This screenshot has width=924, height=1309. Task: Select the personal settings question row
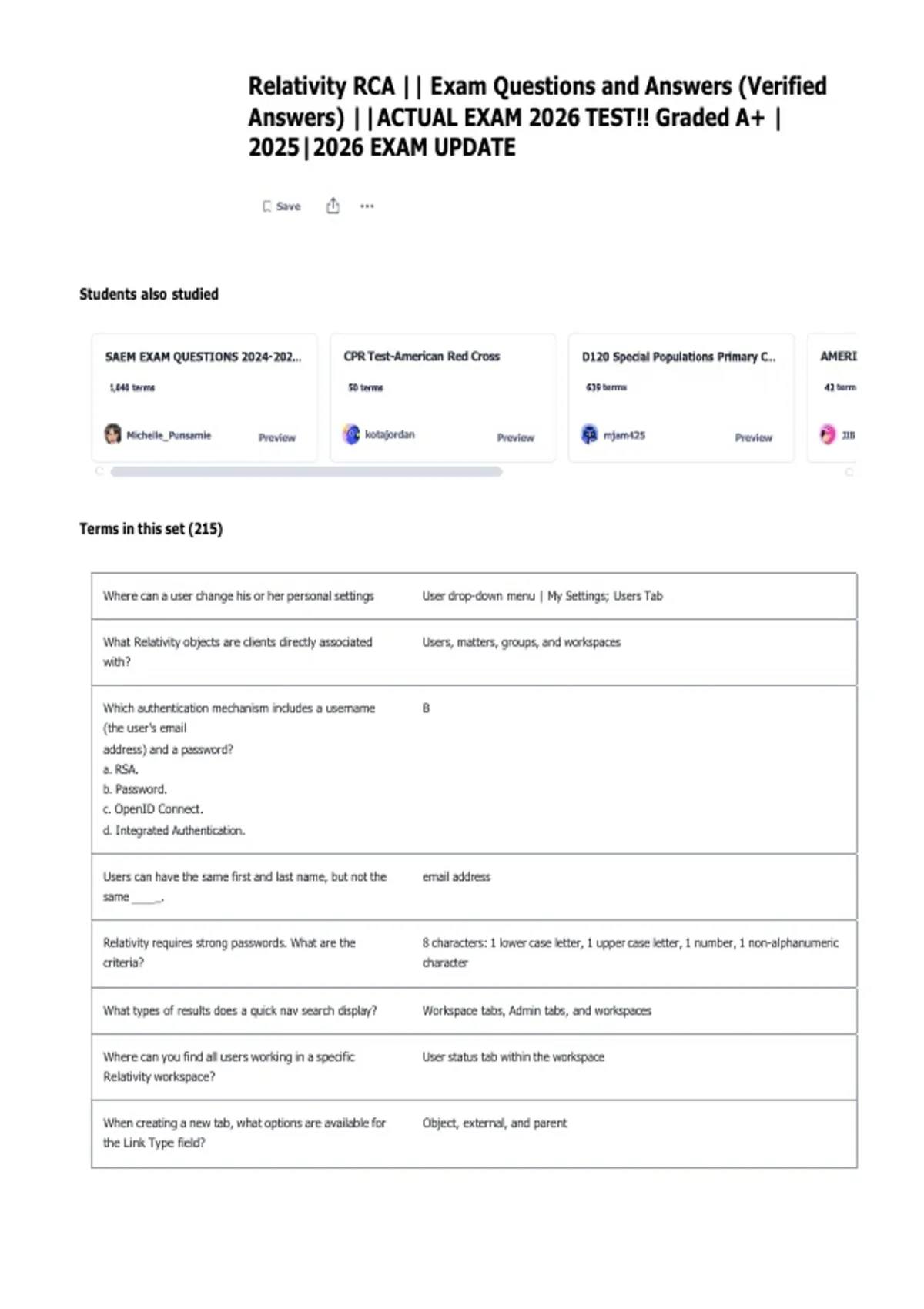click(474, 596)
